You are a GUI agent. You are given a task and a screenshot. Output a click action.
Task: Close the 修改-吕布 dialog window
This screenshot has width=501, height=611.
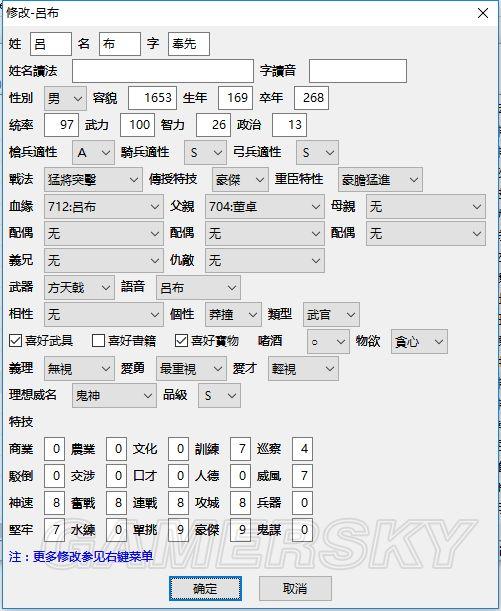click(x=483, y=13)
